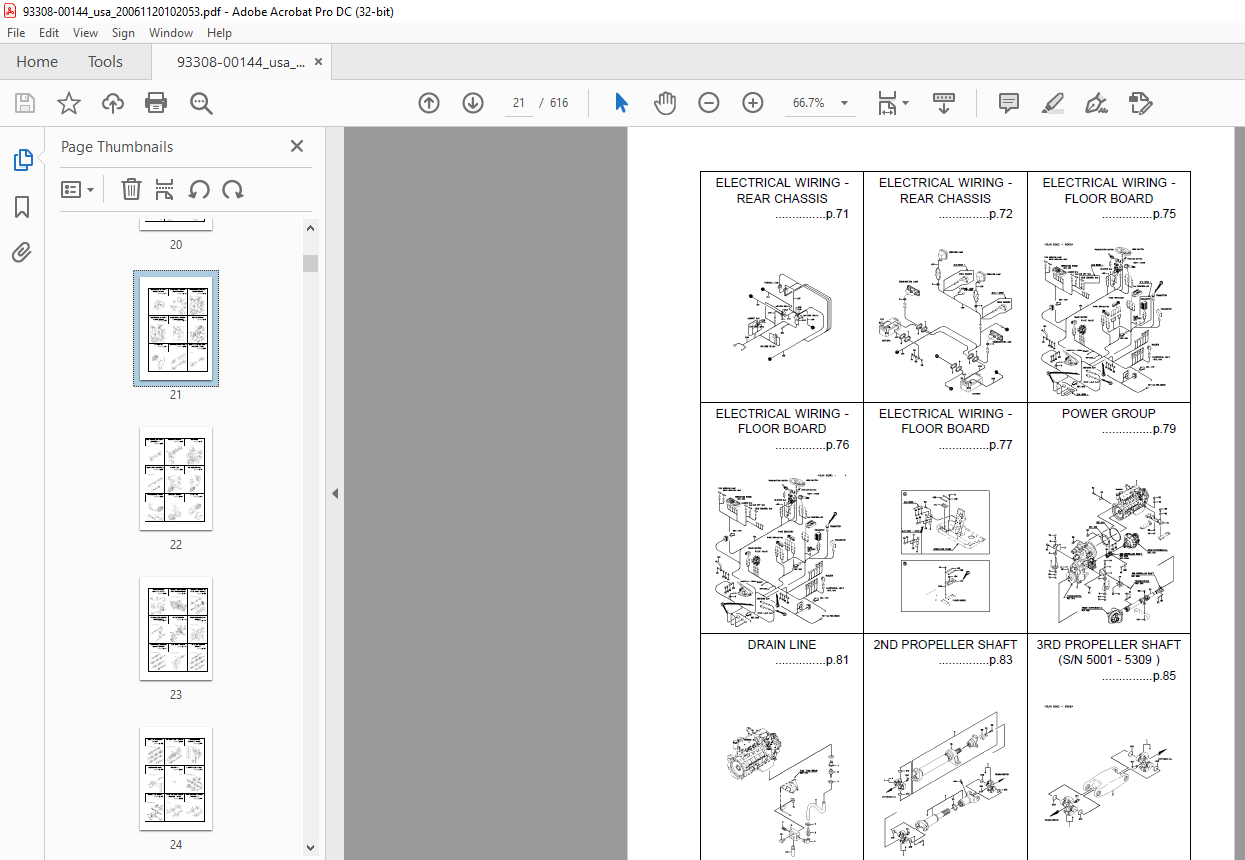Click the POWER GROUP p.79 cell
The image size is (1245, 860).
click(1109, 518)
